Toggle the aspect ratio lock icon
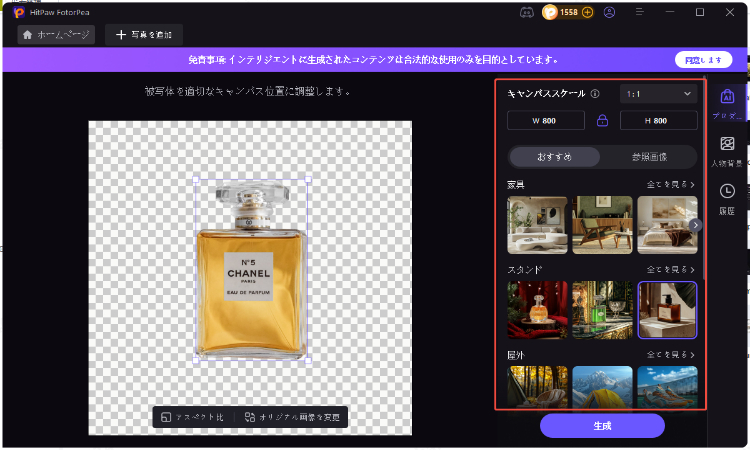Screen dimensions: 750x450 [602, 121]
